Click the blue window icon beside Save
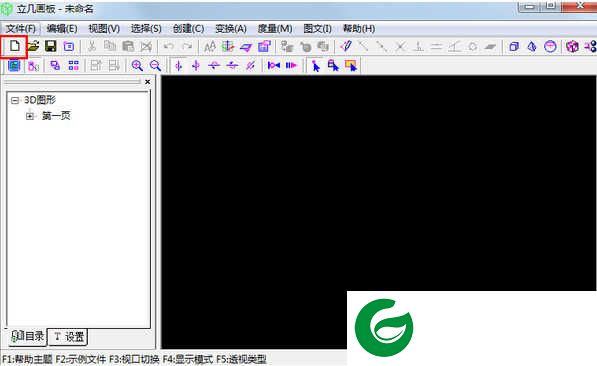 click(69, 46)
